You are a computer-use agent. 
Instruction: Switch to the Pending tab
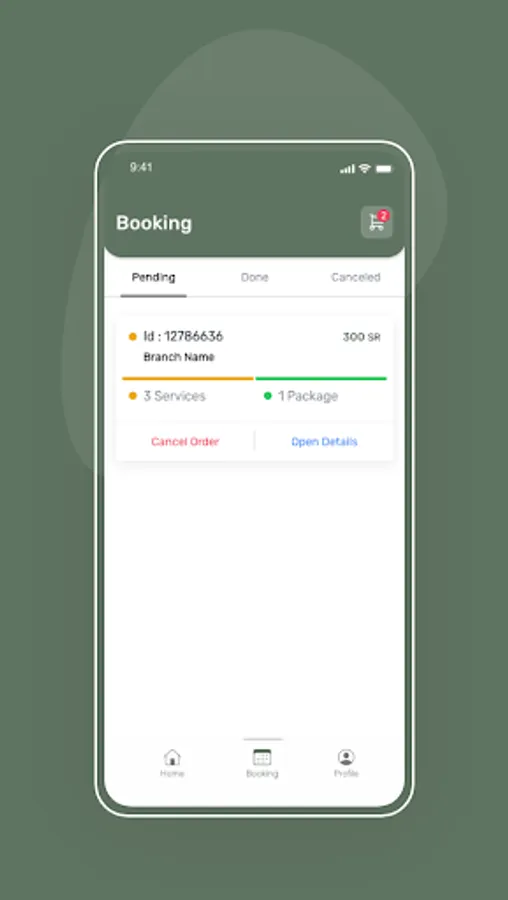pyautogui.click(x=154, y=278)
